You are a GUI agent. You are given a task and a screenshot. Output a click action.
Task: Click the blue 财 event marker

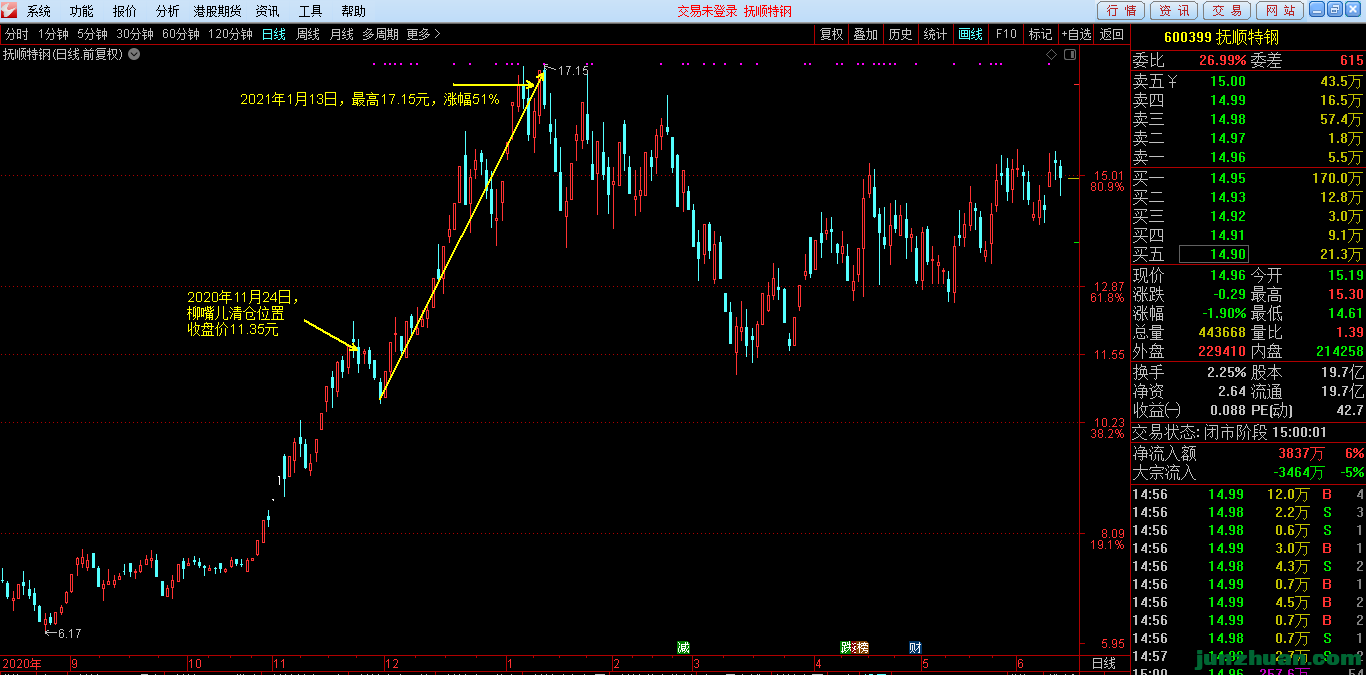tap(915, 647)
